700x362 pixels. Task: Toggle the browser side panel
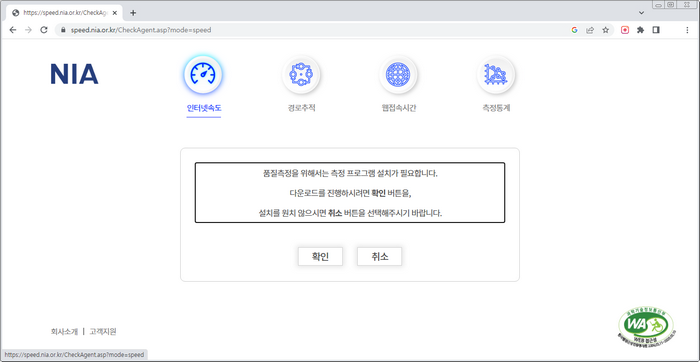[x=656, y=30]
